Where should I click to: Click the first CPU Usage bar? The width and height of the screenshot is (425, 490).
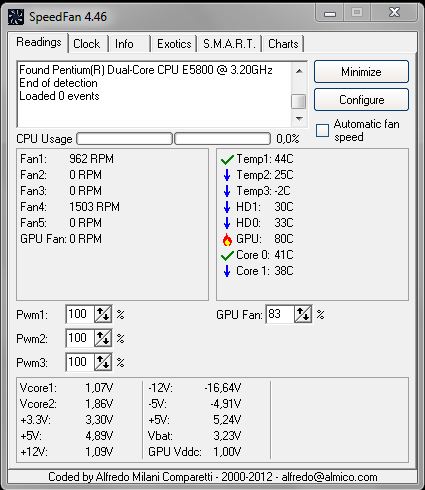[x=124, y=139]
